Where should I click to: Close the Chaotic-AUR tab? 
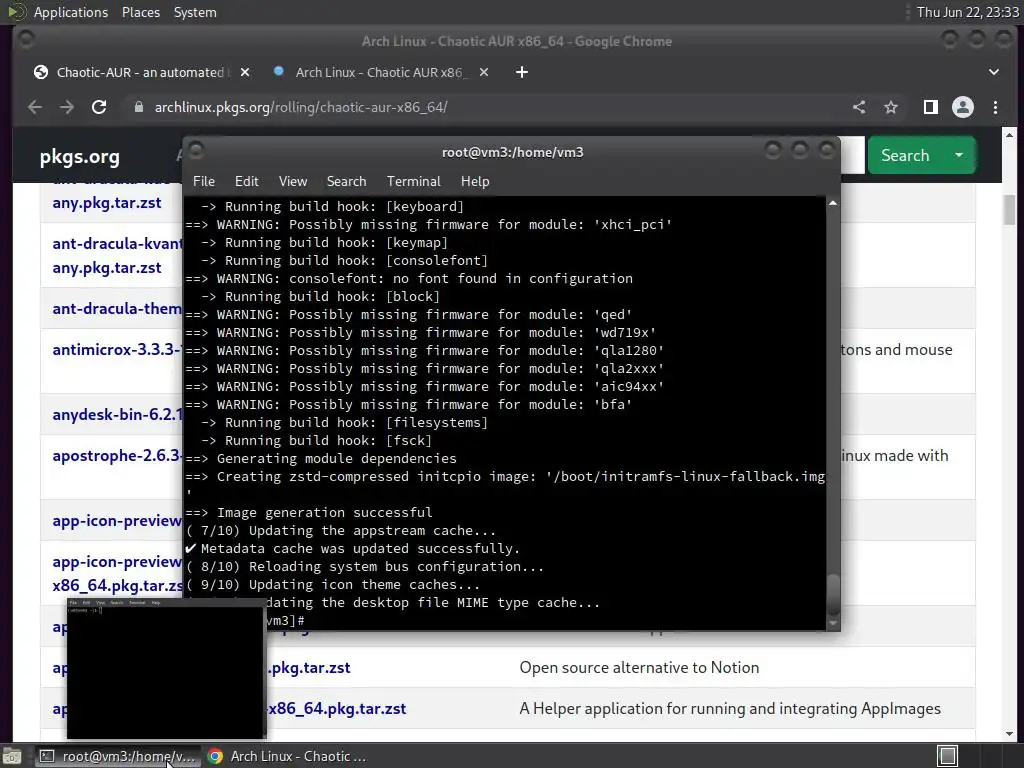tap(245, 72)
